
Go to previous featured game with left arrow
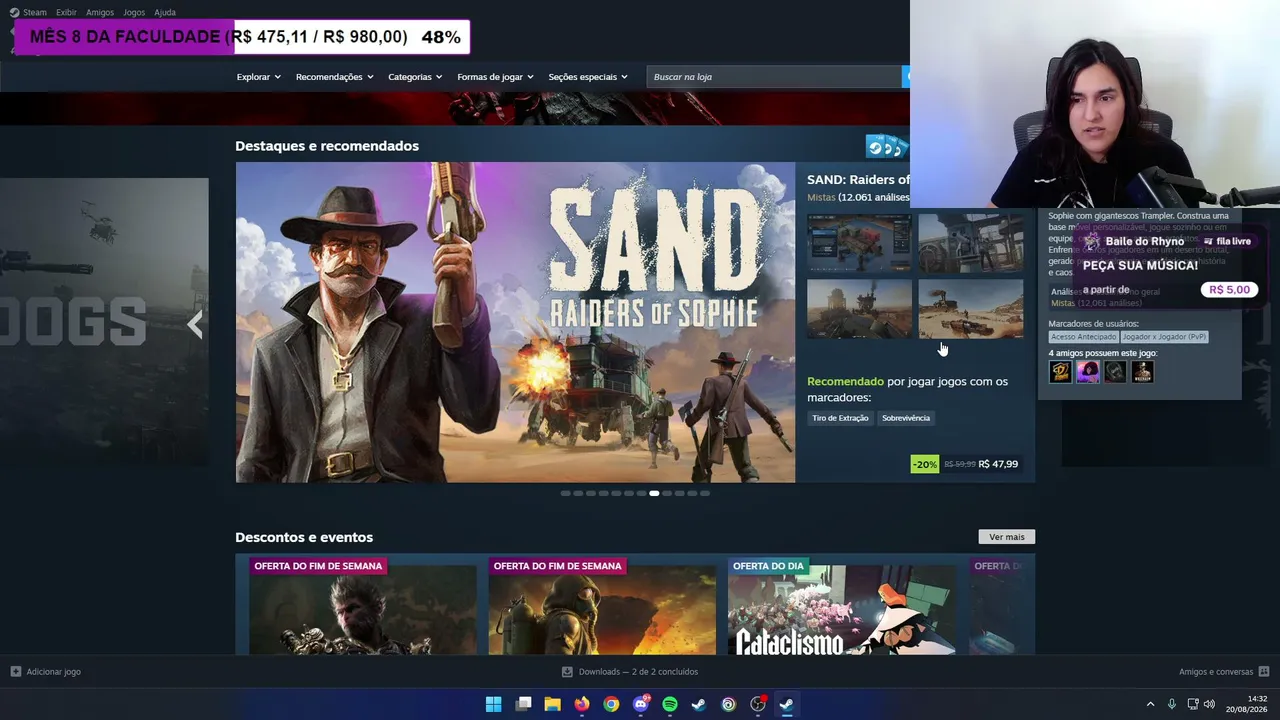pyautogui.click(x=195, y=323)
